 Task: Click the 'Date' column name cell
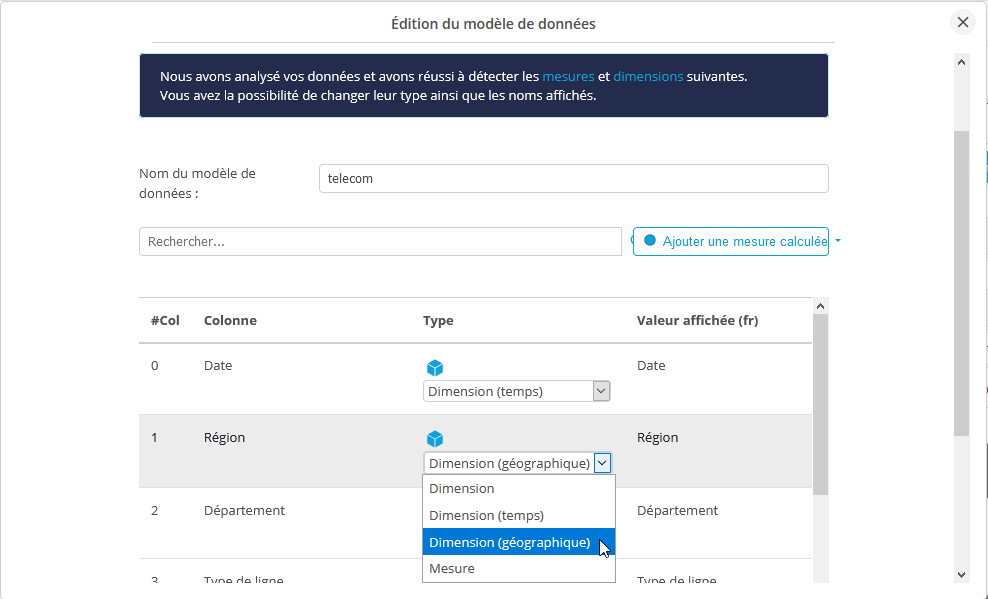tap(218, 365)
